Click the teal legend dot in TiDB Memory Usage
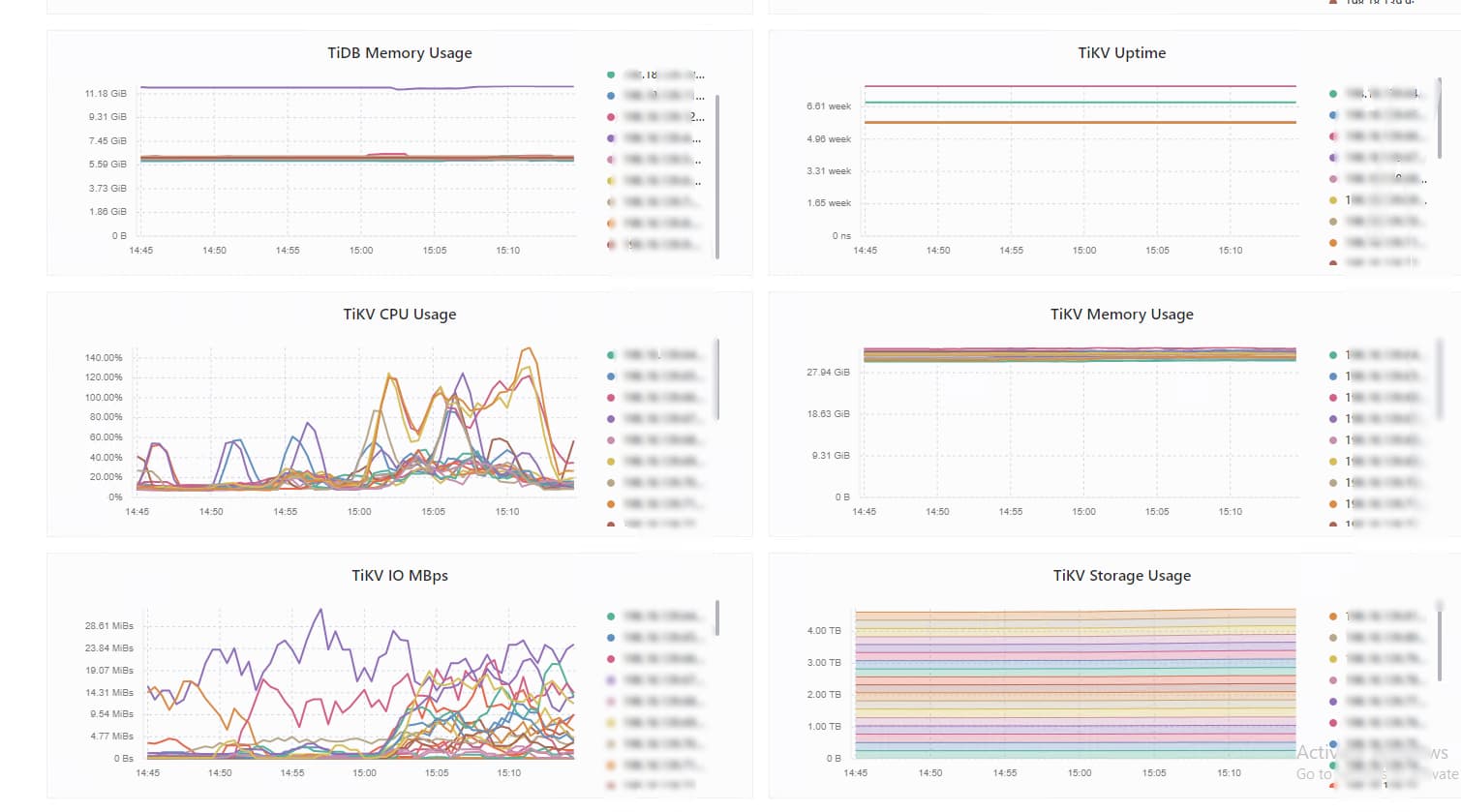This screenshot has width=1461, height=812. click(x=611, y=75)
